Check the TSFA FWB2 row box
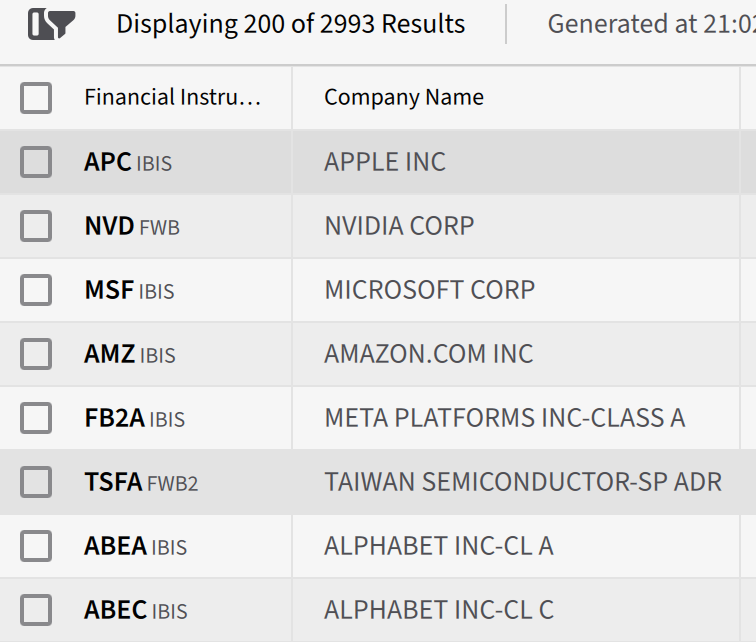This screenshot has width=756, height=642. tap(36, 482)
